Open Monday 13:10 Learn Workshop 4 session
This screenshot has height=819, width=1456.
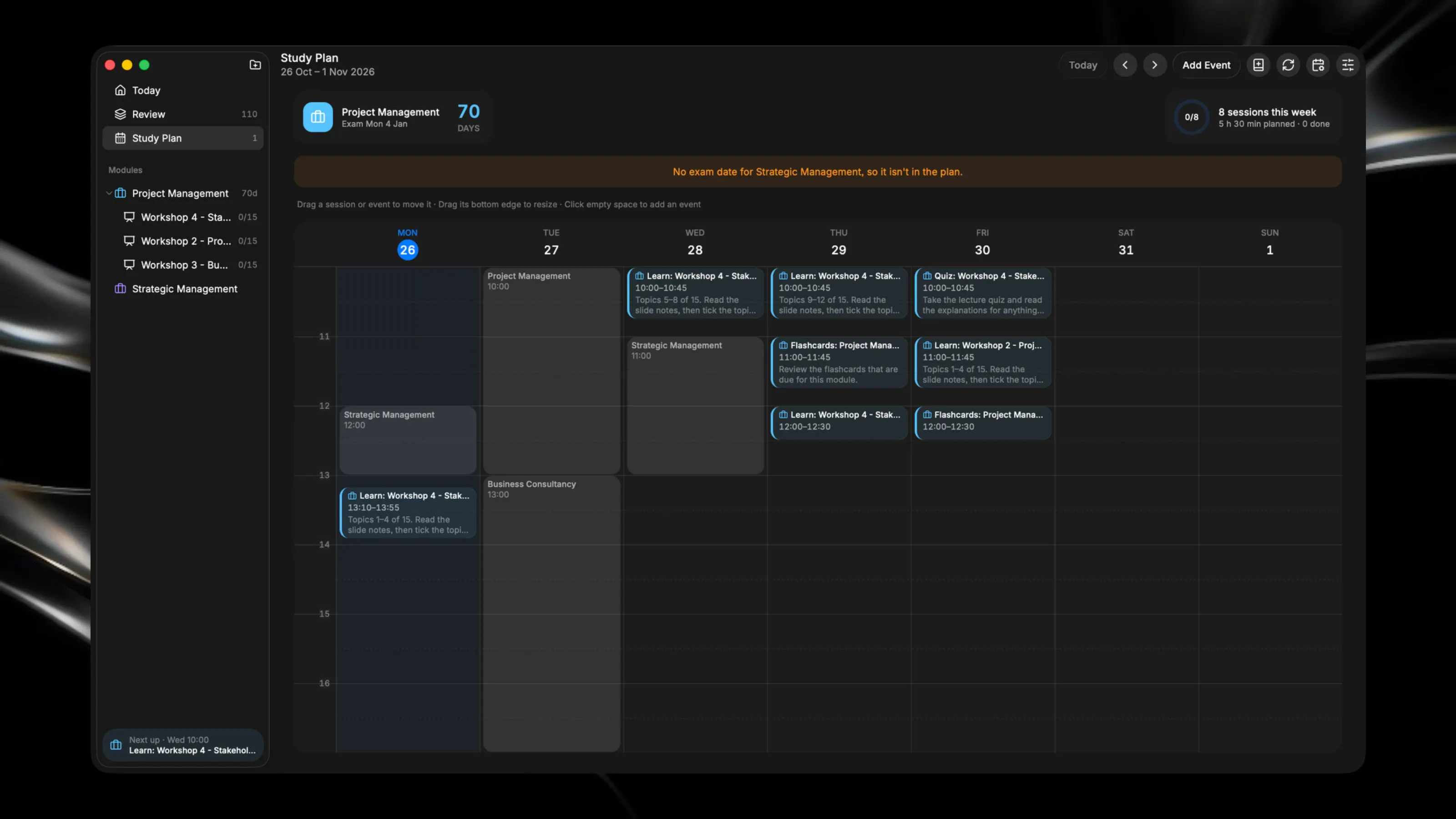[x=408, y=513]
